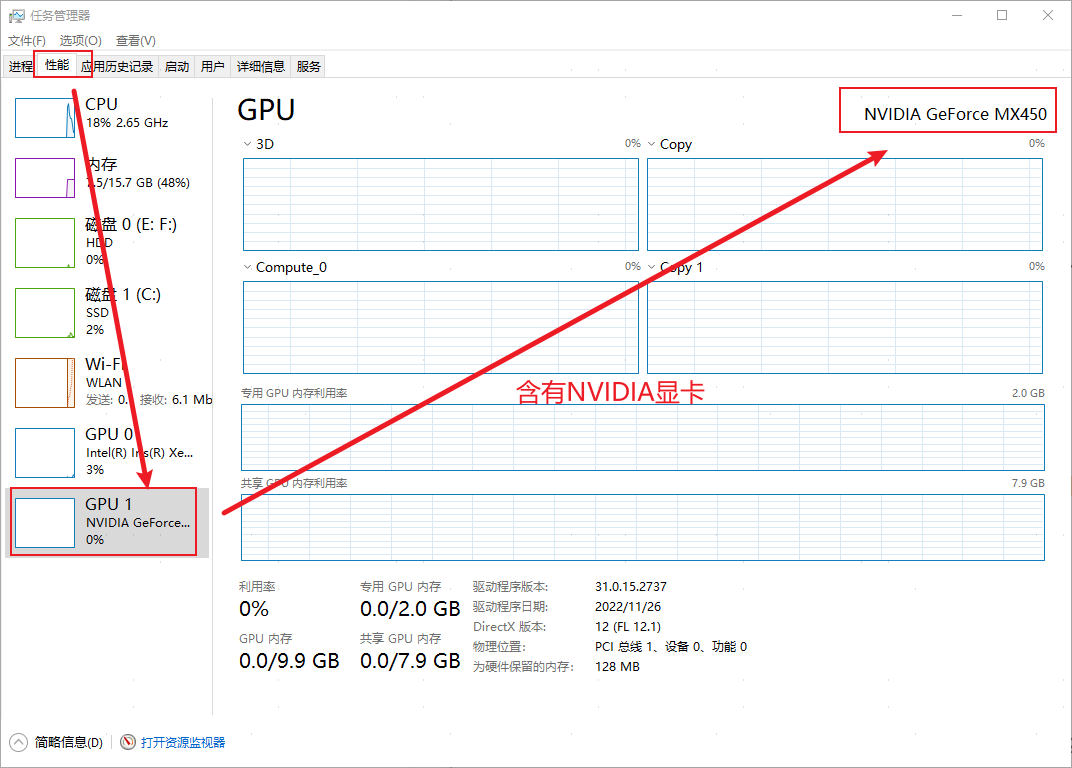This screenshot has height=768, width=1072.
Task: Click the NVIDIA GeForce MX450 name
Action: coord(955,114)
